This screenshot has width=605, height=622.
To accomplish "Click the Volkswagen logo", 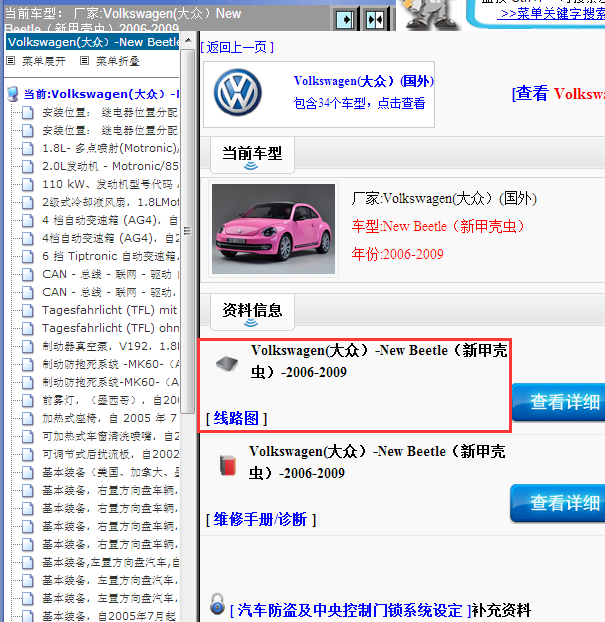I will (x=238, y=92).
